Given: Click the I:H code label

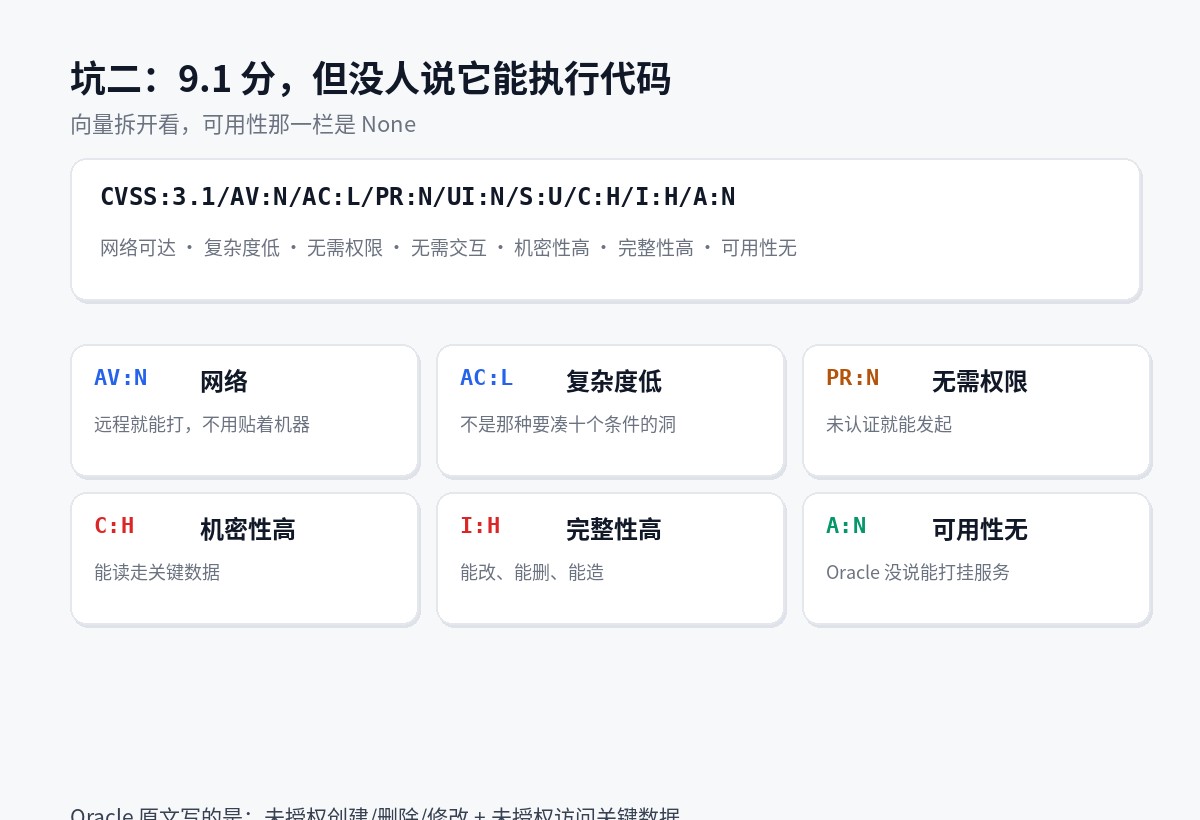Looking at the screenshot, I should tap(480, 526).
